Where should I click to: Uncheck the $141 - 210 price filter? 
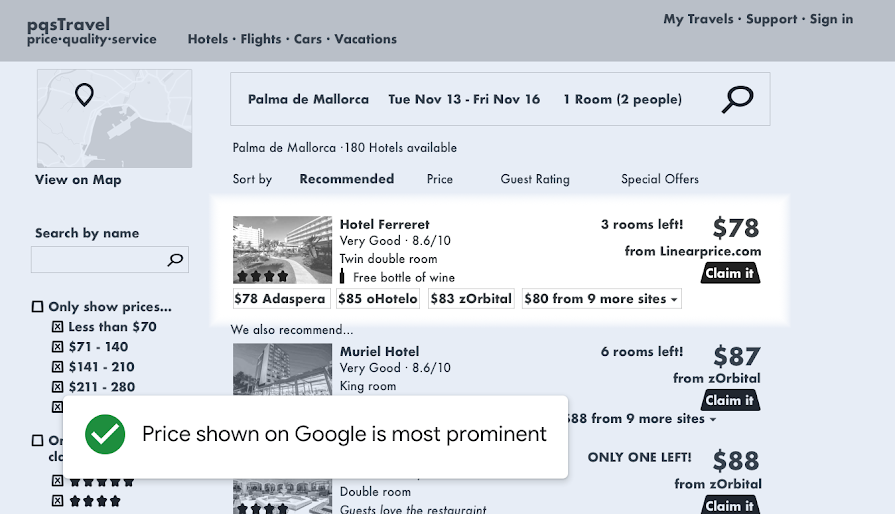(57, 367)
